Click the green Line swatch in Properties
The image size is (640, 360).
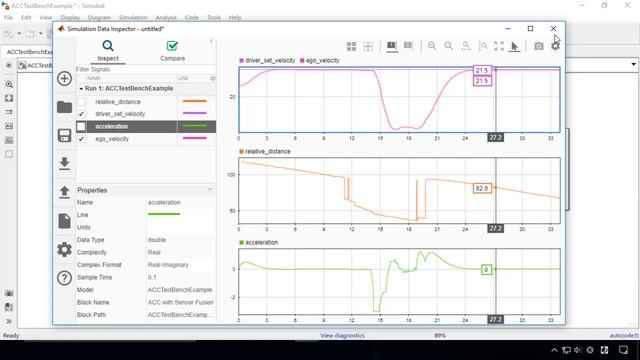click(164, 214)
